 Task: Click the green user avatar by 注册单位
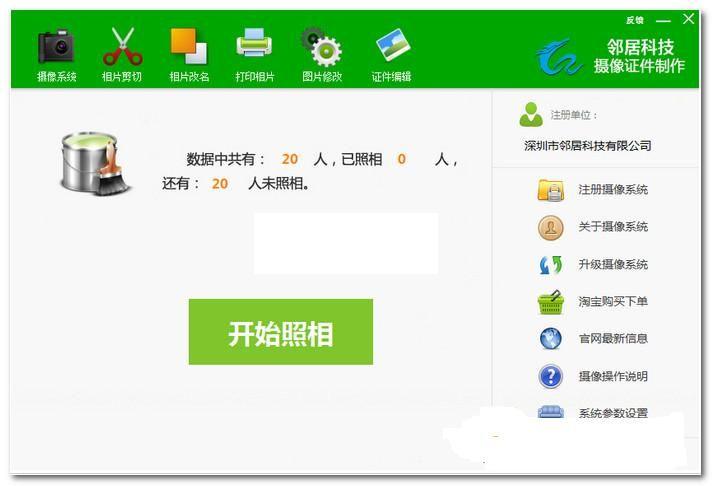530,115
